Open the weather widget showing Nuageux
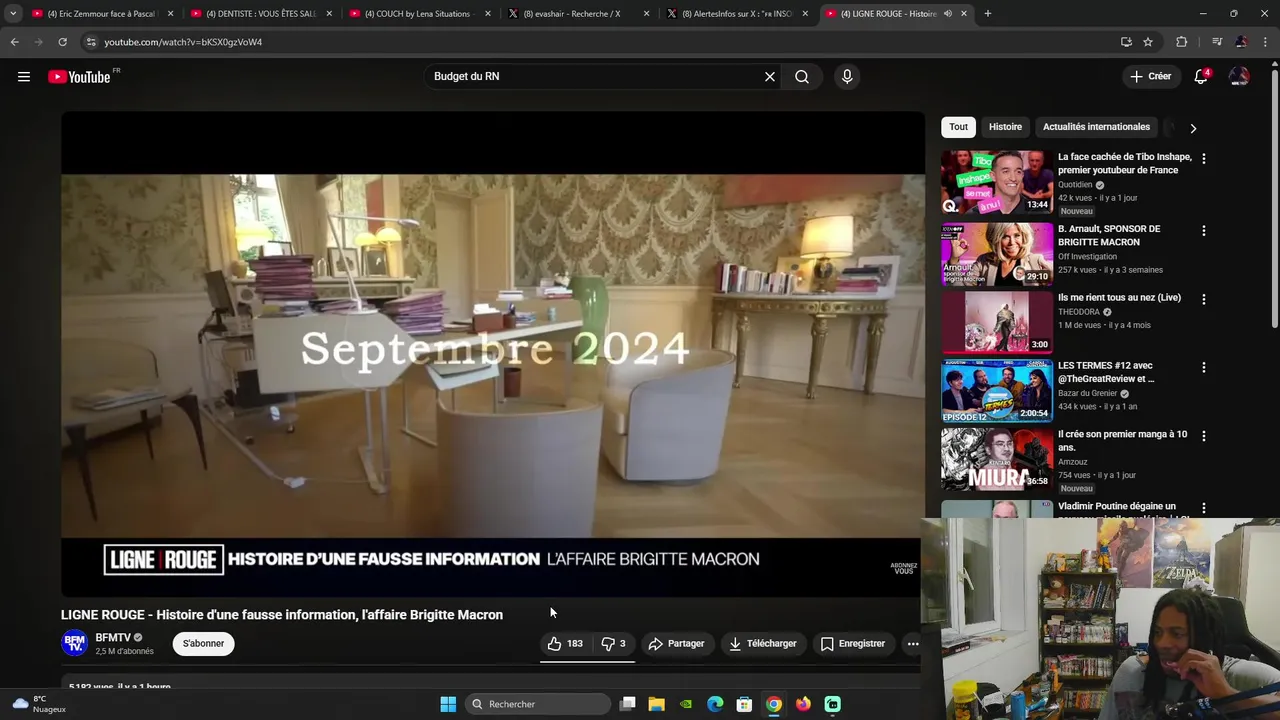The height and width of the screenshot is (720, 1280). [38, 704]
